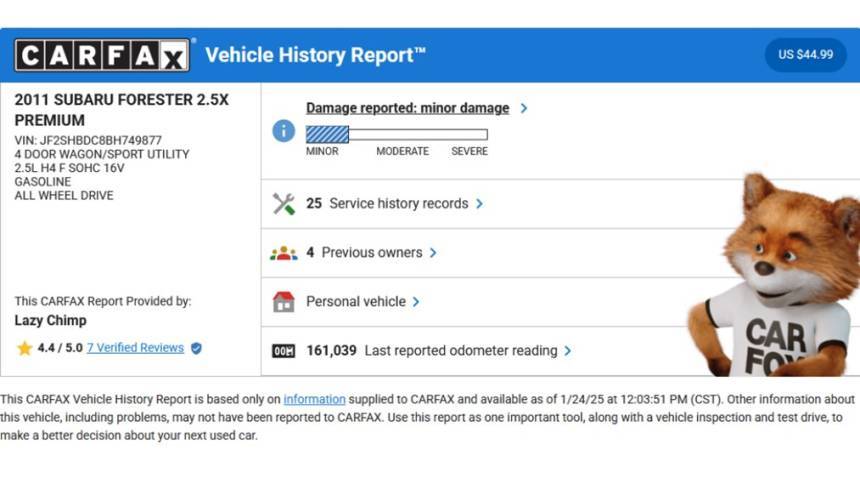Open Damage reported: minor damage link
Image resolution: width=860 pixels, height=484 pixels.
pyautogui.click(x=408, y=108)
